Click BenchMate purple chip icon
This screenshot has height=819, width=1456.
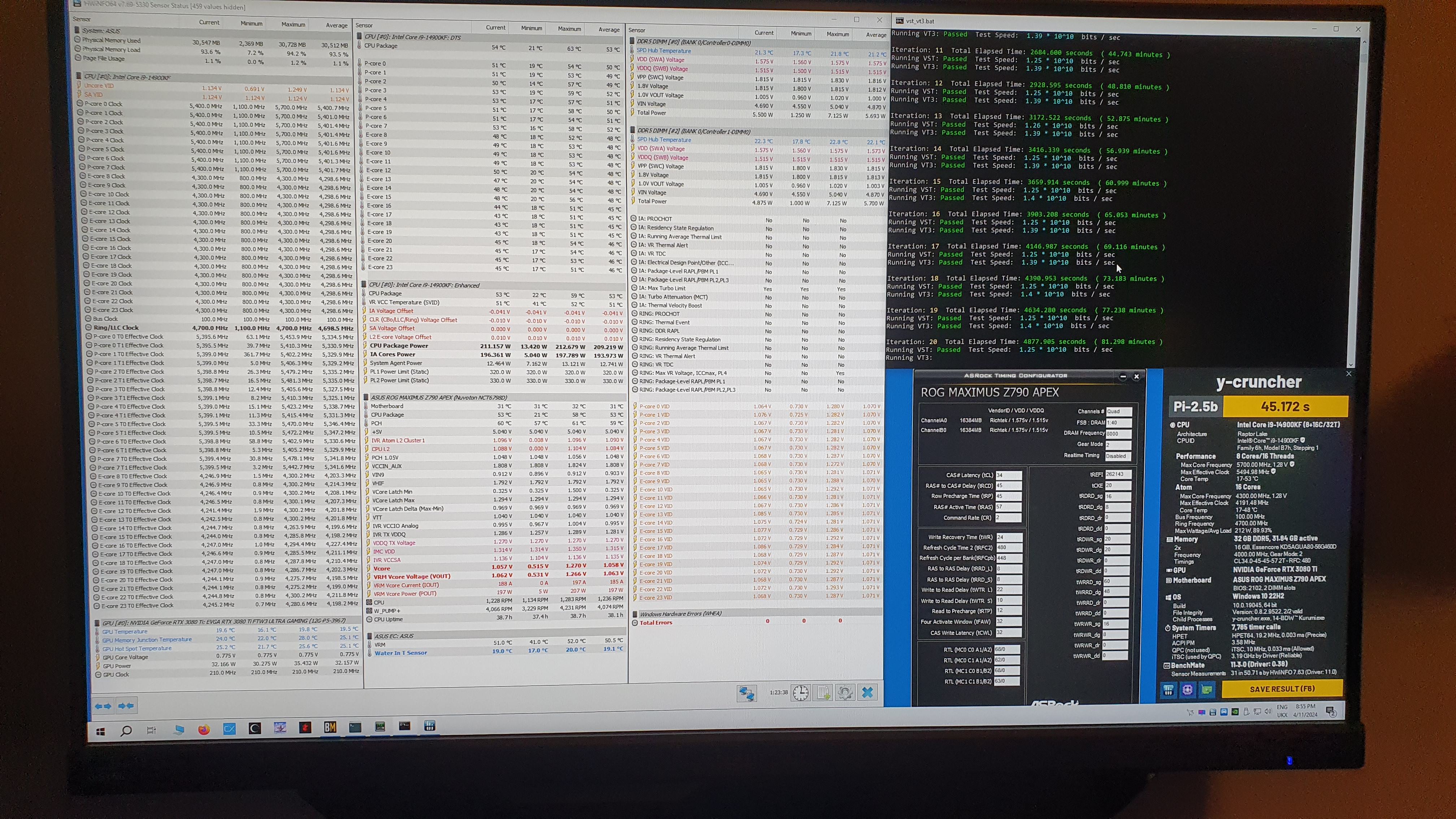point(1188,690)
